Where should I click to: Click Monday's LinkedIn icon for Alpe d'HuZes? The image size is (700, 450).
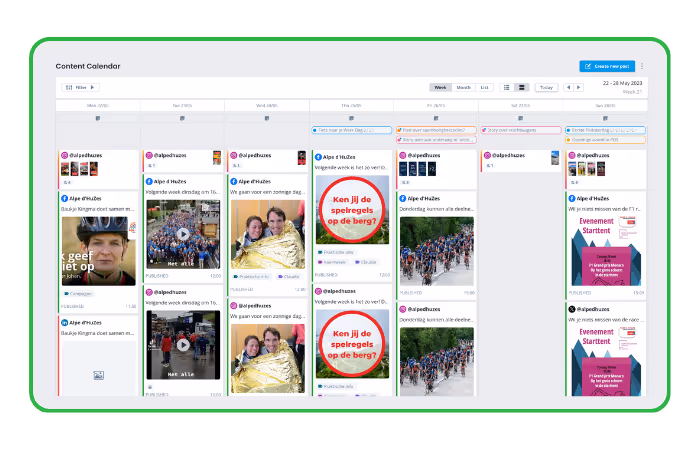(x=65, y=322)
